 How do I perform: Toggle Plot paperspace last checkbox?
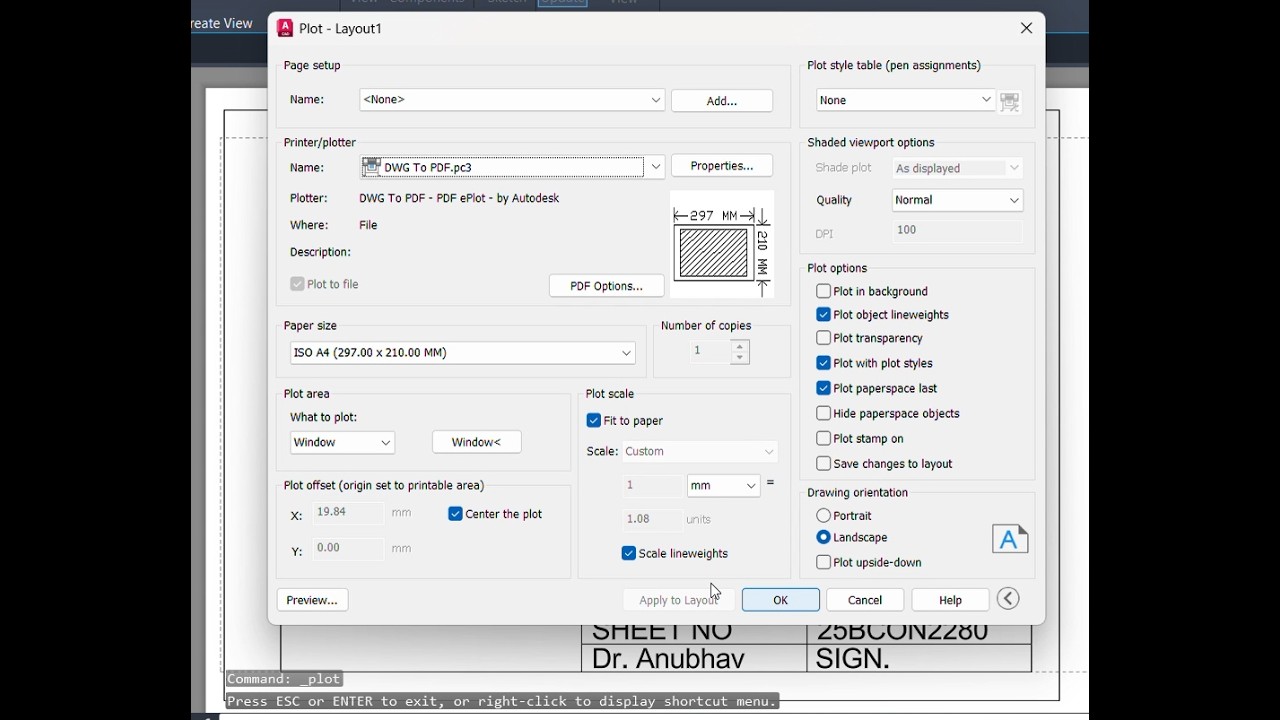coord(823,388)
